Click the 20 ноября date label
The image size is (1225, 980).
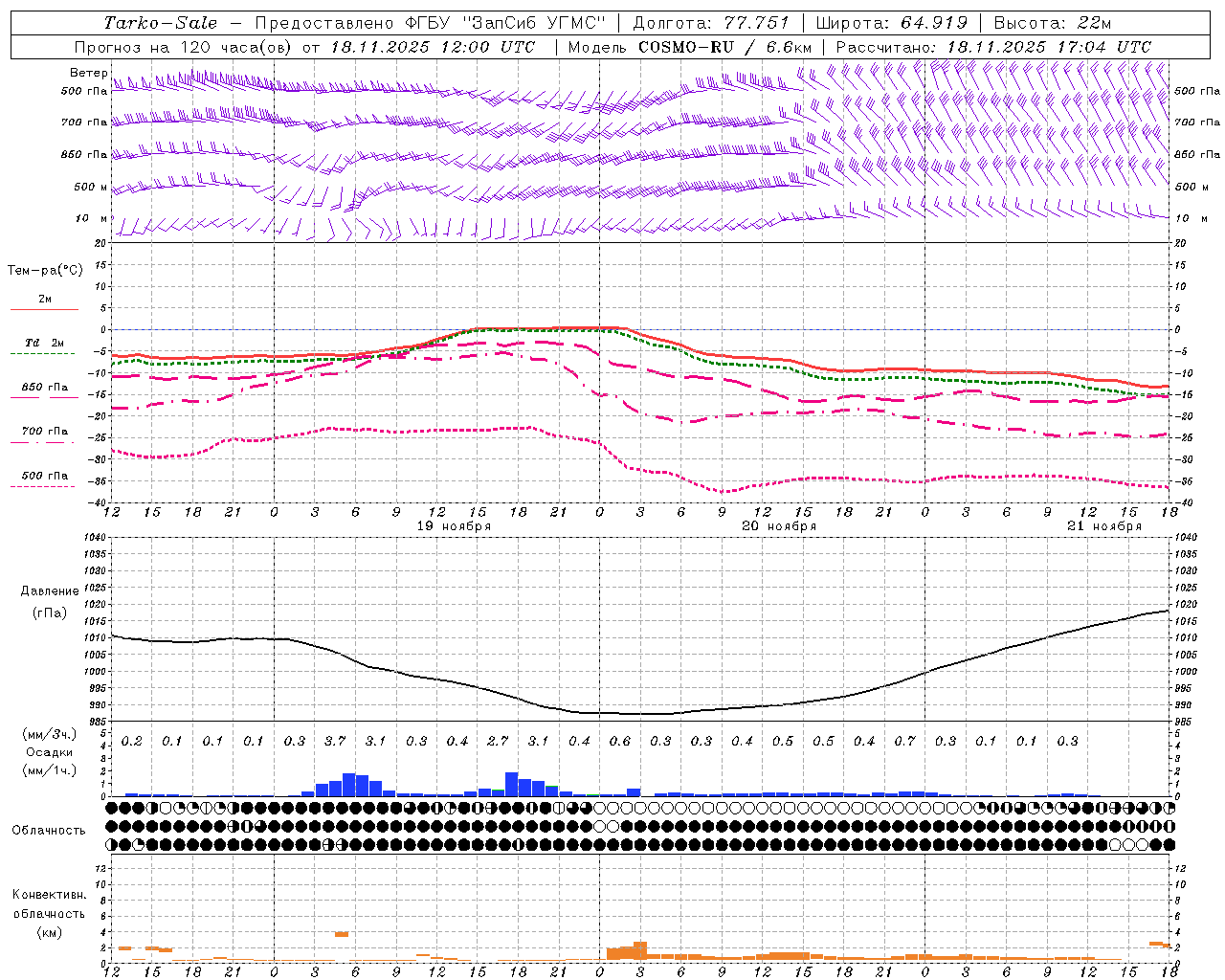[779, 526]
